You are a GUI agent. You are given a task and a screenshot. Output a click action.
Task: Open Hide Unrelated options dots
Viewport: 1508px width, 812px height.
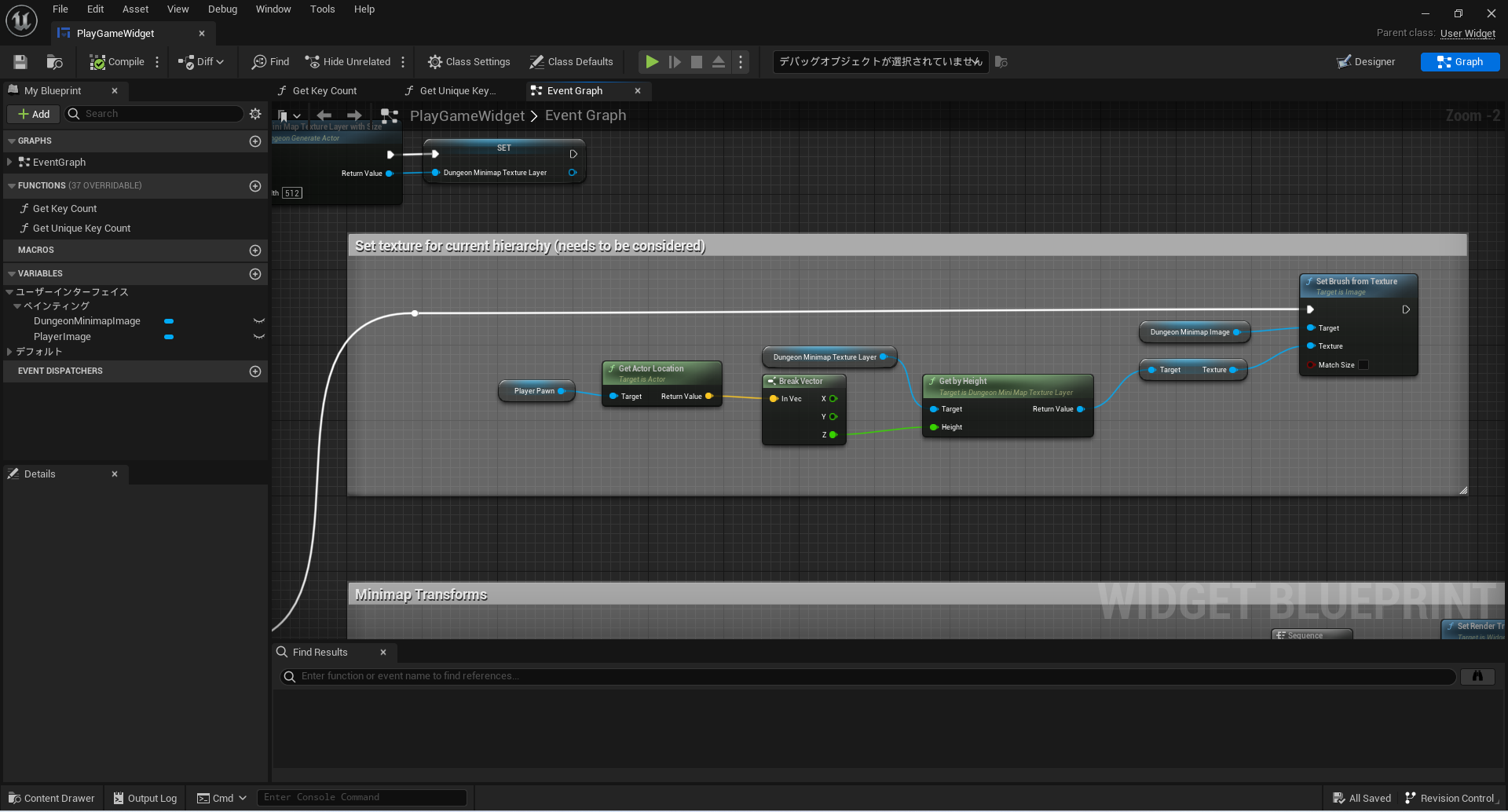pyautogui.click(x=403, y=62)
